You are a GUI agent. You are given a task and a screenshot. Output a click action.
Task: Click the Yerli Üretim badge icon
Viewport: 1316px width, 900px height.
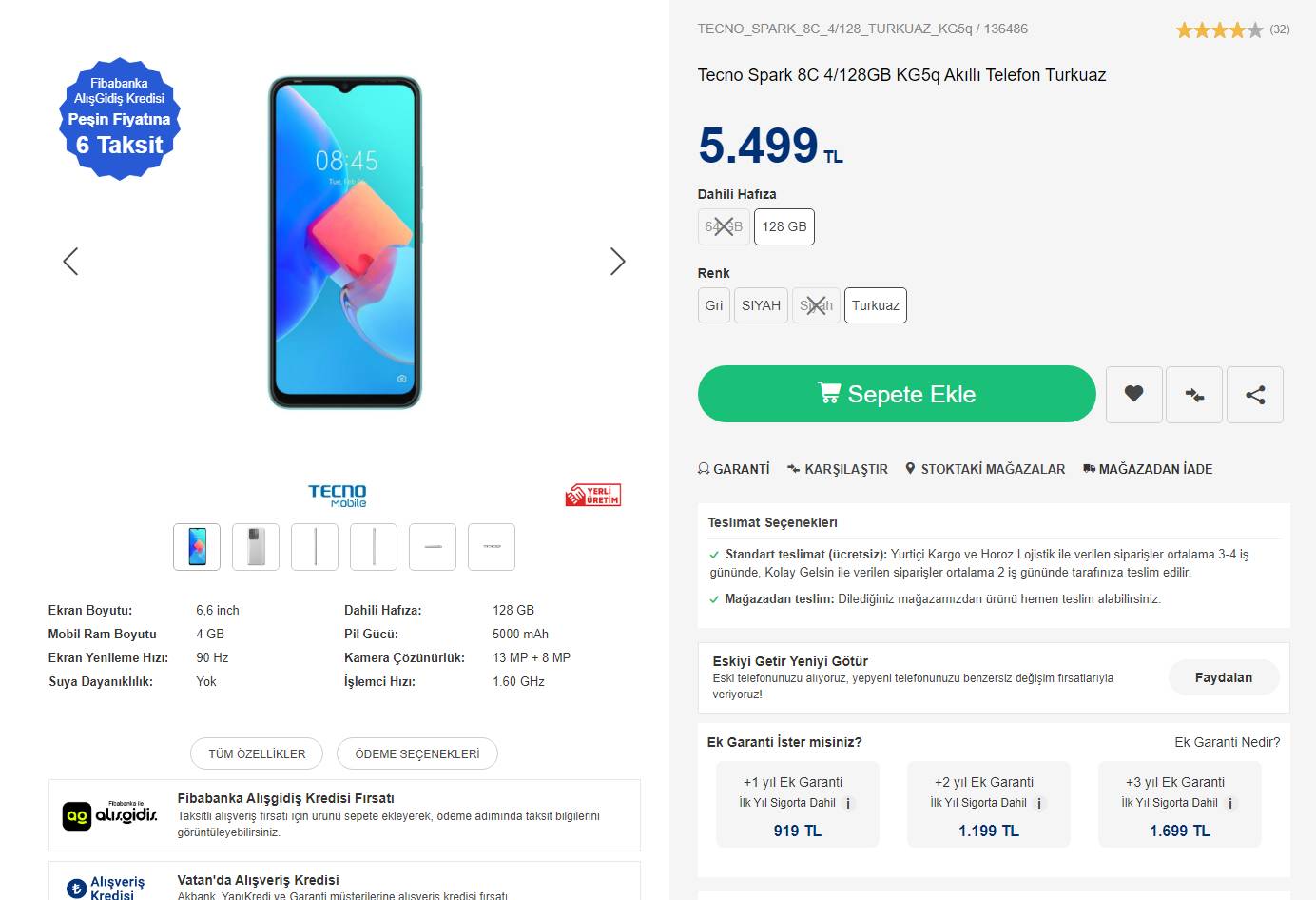click(x=593, y=496)
